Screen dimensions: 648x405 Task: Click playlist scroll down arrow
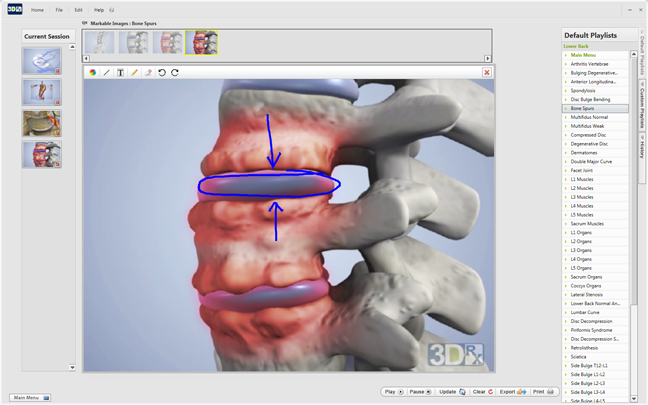pos(634,398)
